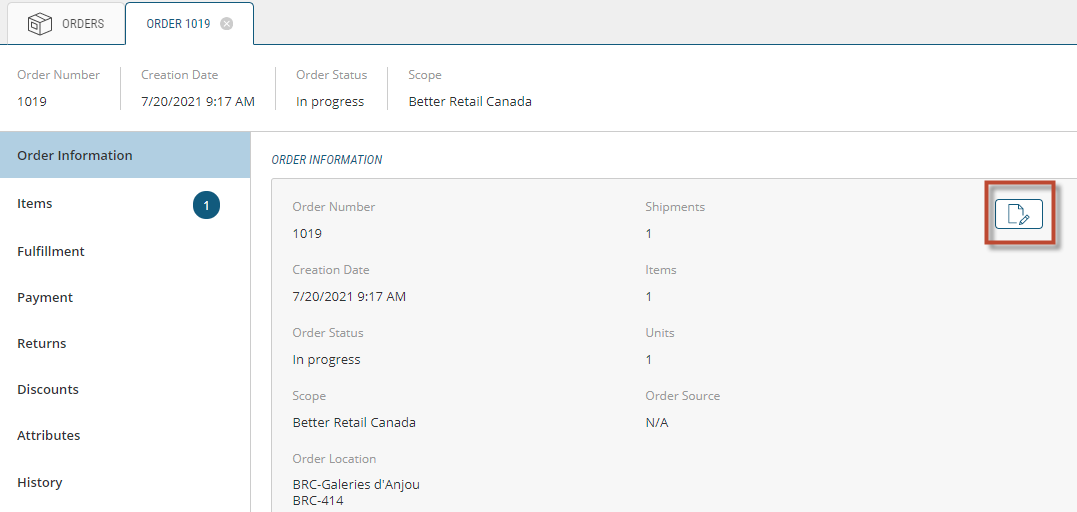Screen dimensions: 1077x512
Task: Click Better Retail Canada scope in the top header
Action: (x=470, y=102)
